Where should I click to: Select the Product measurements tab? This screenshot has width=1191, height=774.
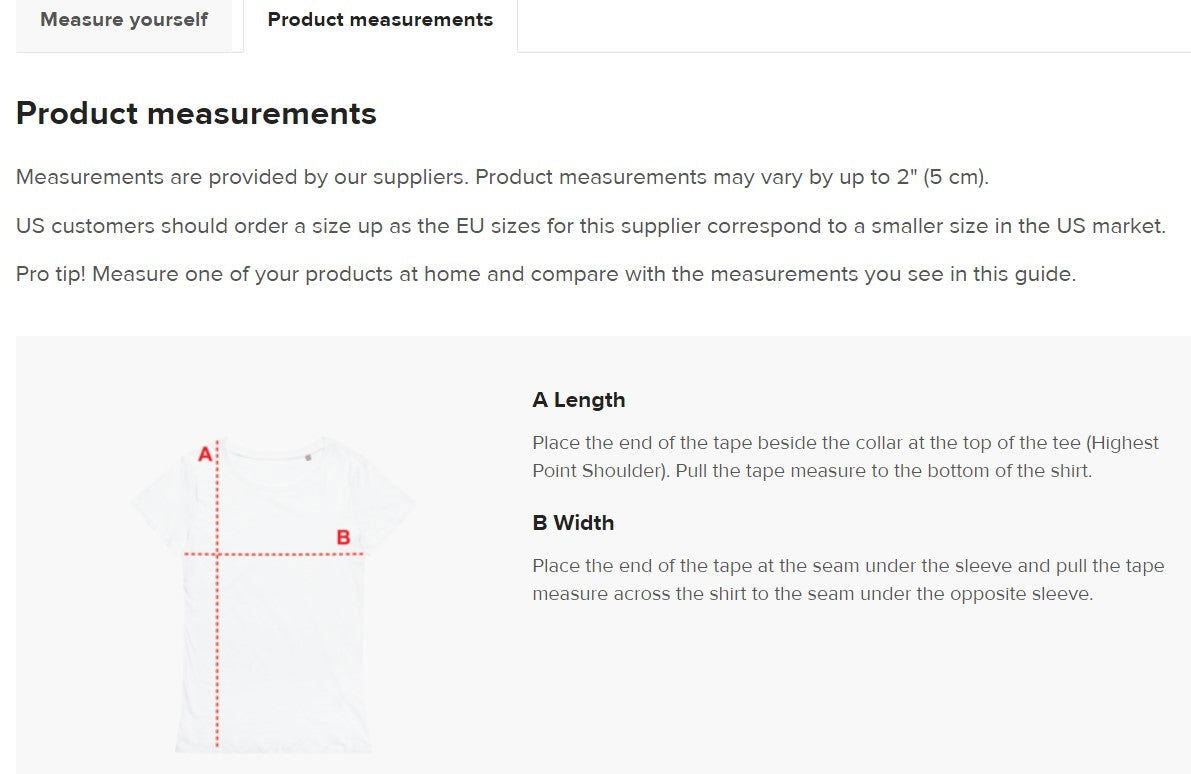point(379,19)
